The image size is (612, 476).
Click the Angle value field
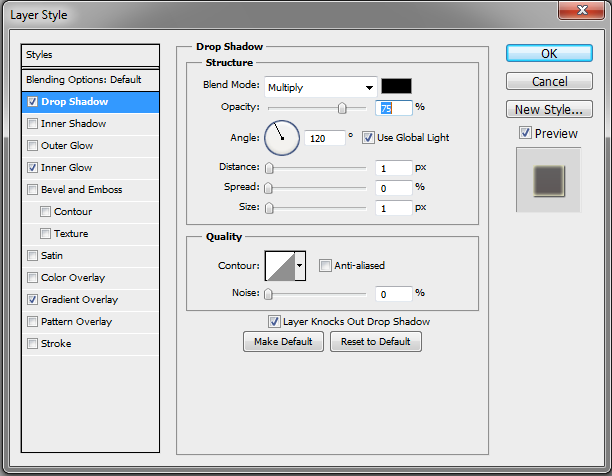click(x=325, y=138)
